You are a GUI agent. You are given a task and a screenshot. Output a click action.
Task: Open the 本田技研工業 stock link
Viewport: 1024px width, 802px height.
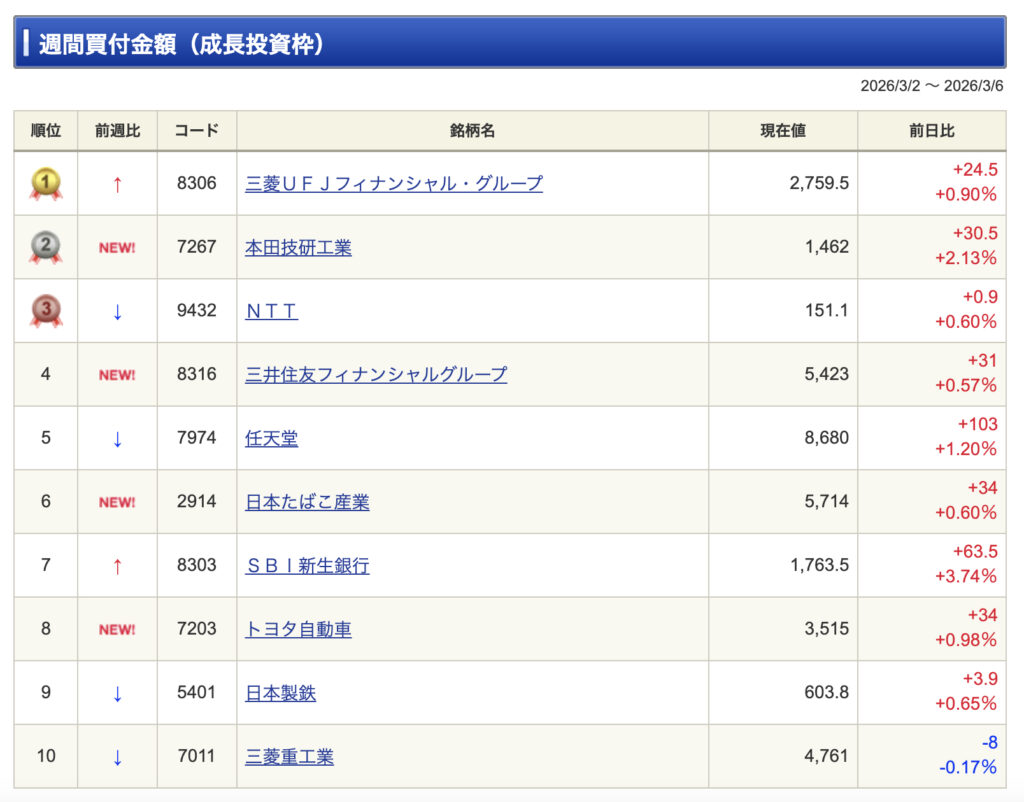point(298,248)
